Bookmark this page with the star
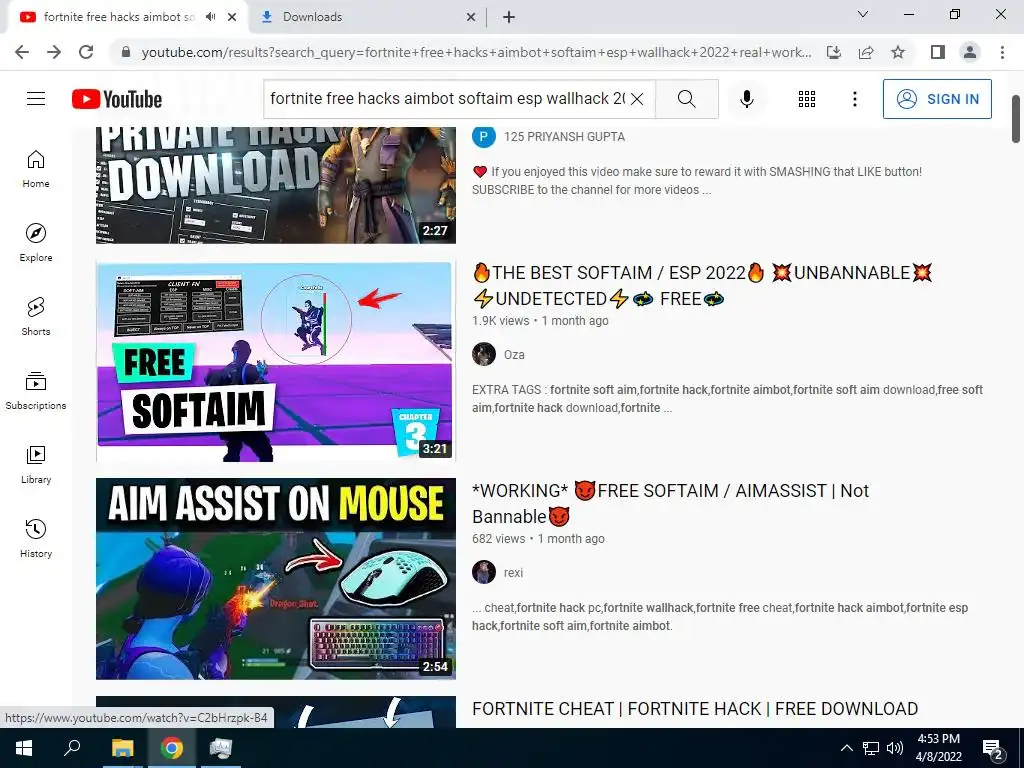Image resolution: width=1024 pixels, height=768 pixels. pos(898,52)
